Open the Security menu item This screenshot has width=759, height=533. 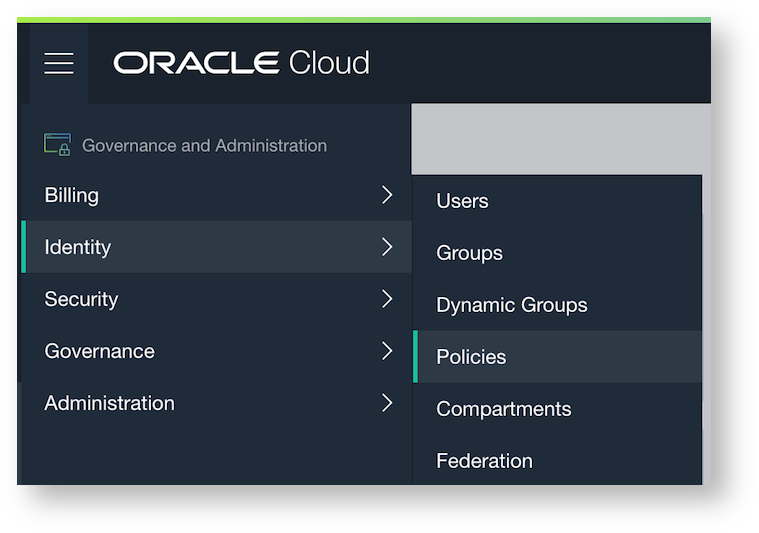point(81,299)
